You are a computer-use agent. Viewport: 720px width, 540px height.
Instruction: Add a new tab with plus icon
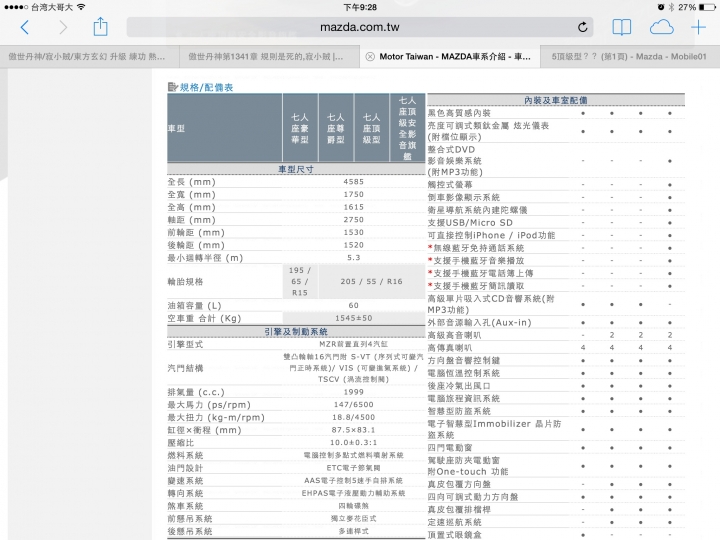[x=698, y=28]
